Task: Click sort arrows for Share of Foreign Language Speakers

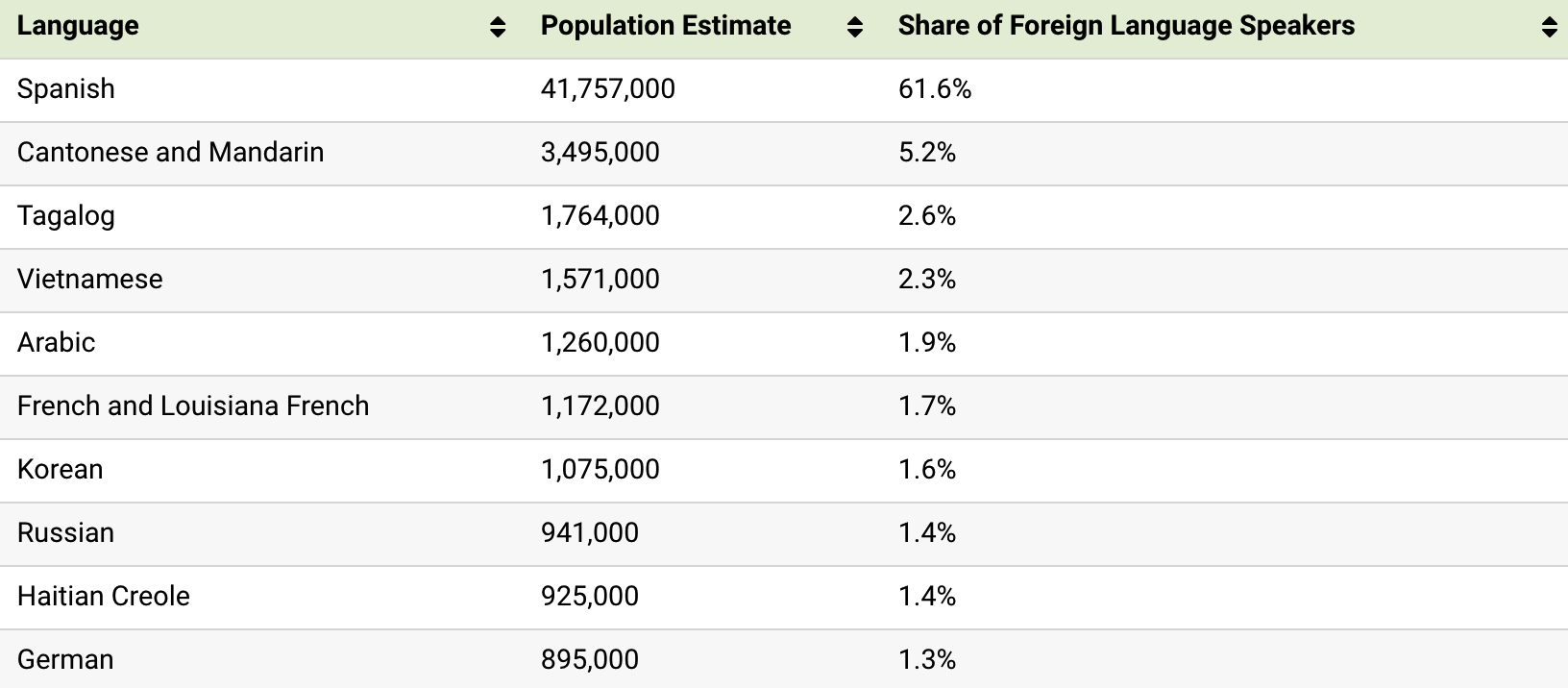Action: coord(1549,28)
